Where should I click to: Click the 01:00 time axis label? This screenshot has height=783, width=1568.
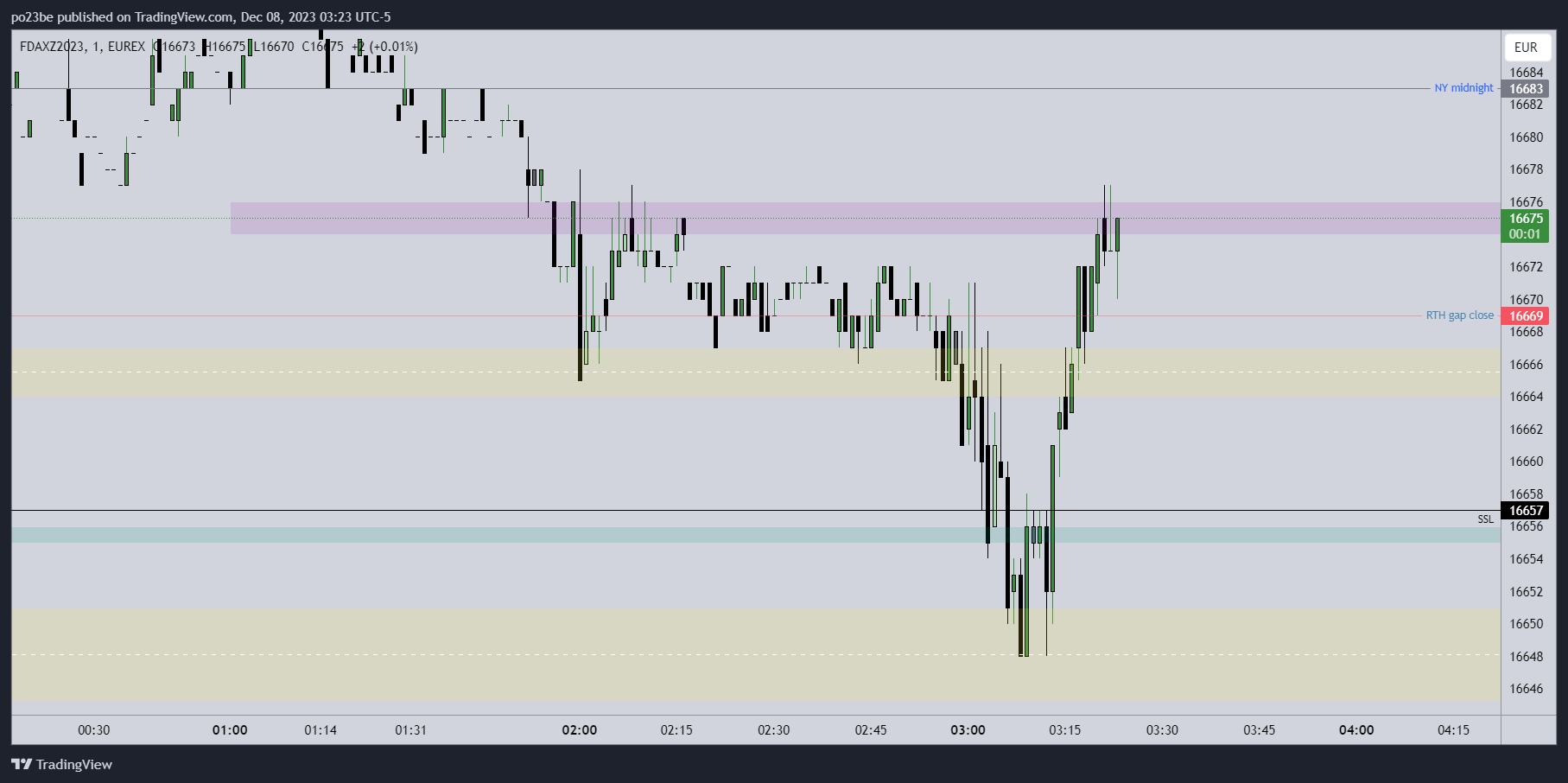(230, 730)
